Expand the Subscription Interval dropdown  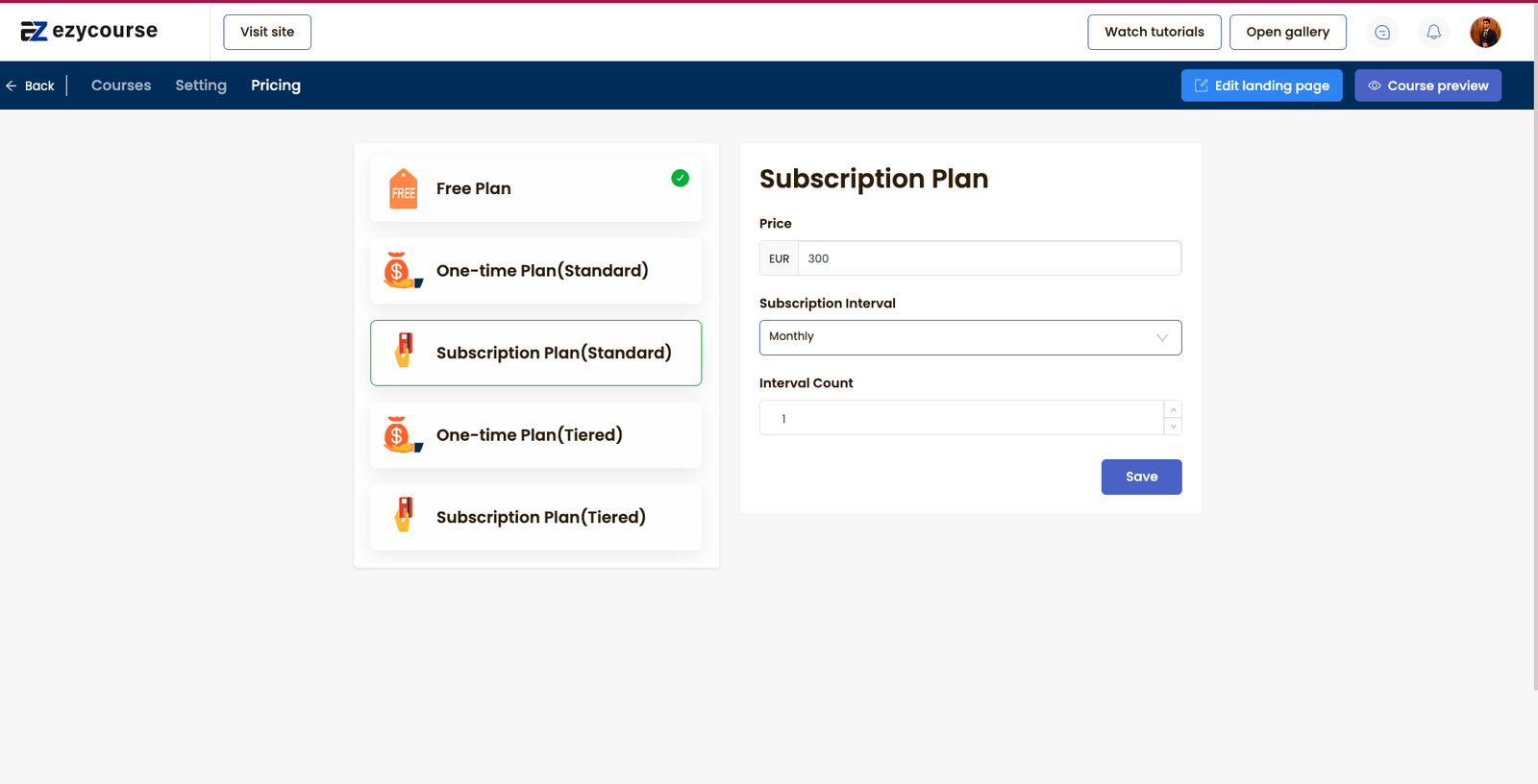pyautogui.click(x=970, y=337)
